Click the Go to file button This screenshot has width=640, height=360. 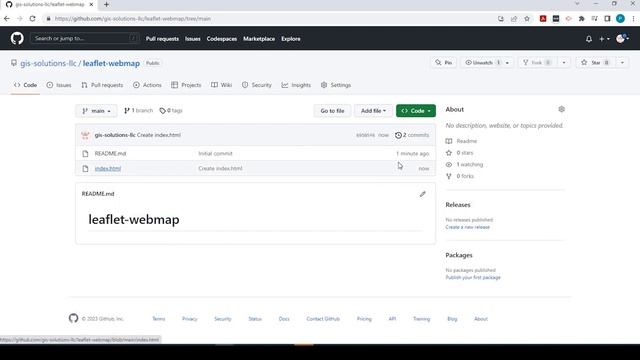(332, 111)
